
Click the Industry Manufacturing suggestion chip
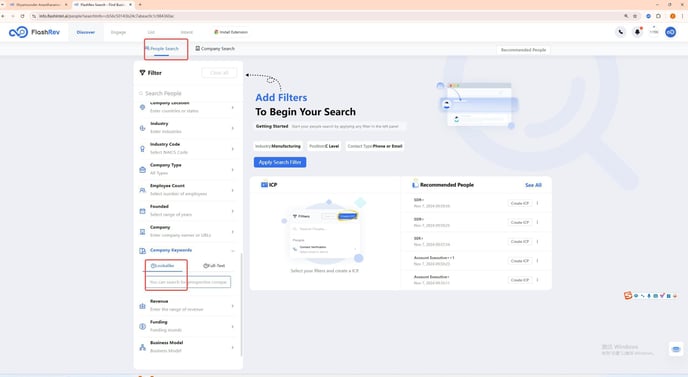[278, 146]
